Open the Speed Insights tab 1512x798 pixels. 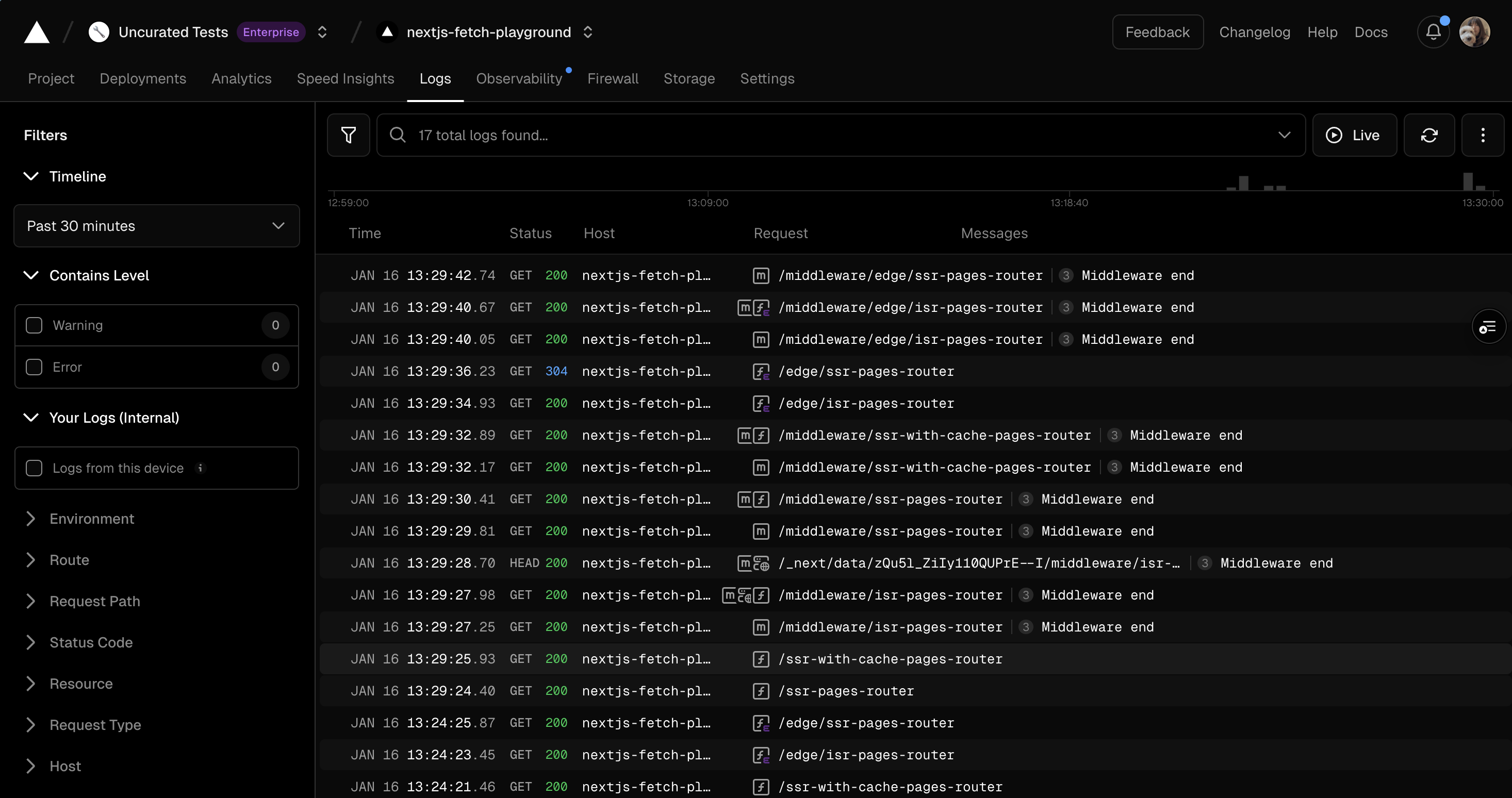coord(345,79)
